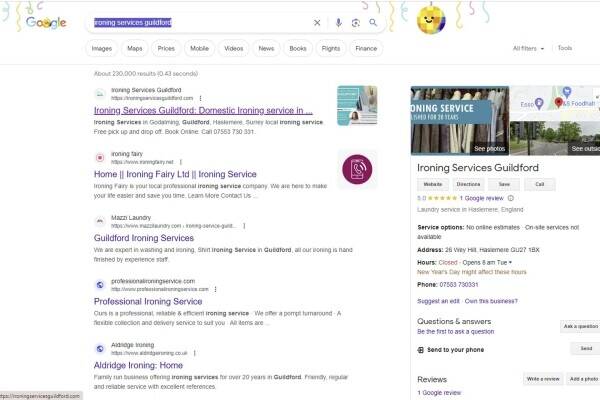Open Home || Ironing Fairy Ltd result
The image size is (600, 400).
(x=175, y=174)
